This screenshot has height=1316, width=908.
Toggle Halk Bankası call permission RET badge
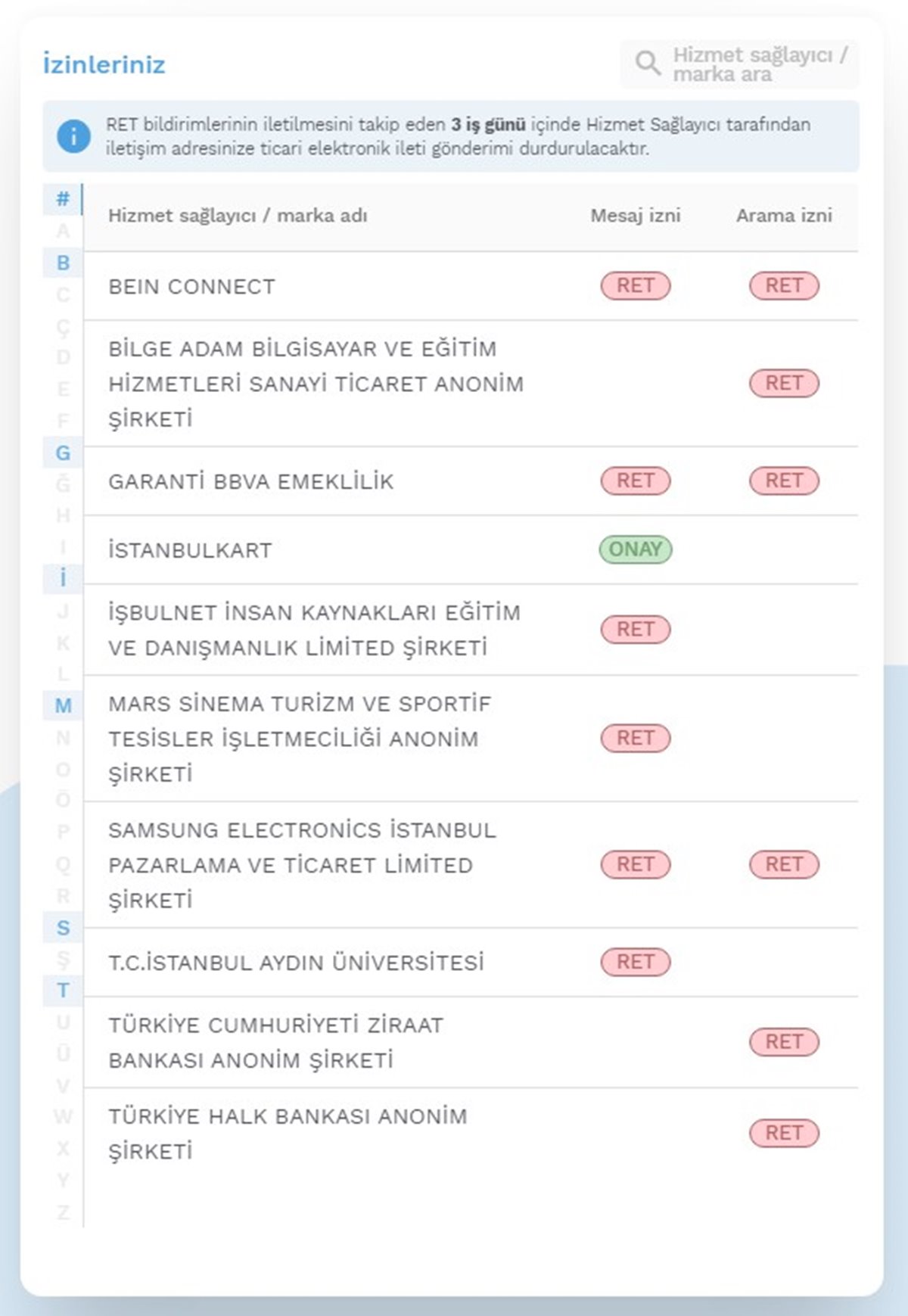(784, 1133)
